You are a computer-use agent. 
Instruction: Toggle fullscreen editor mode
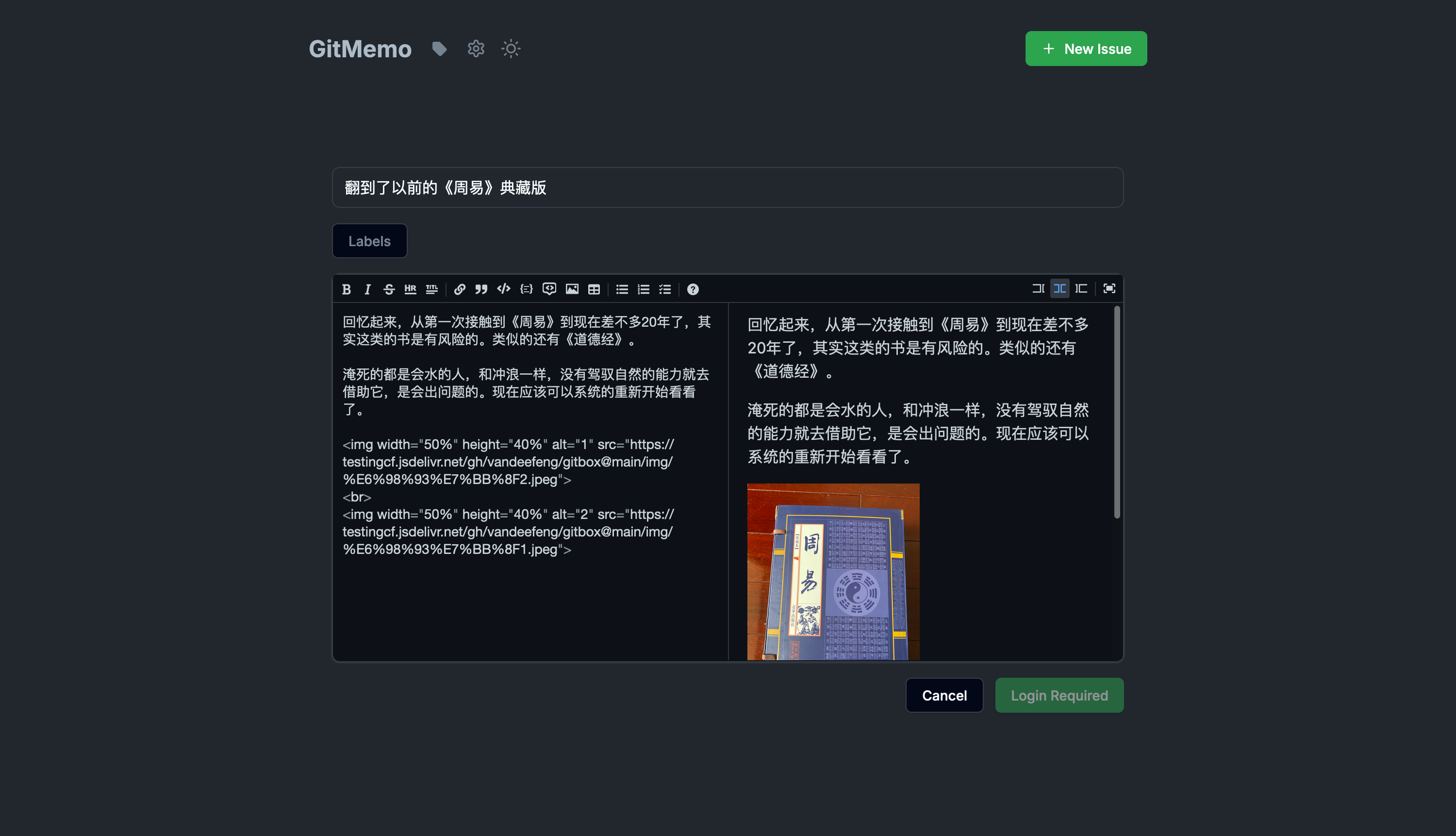pos(1109,288)
